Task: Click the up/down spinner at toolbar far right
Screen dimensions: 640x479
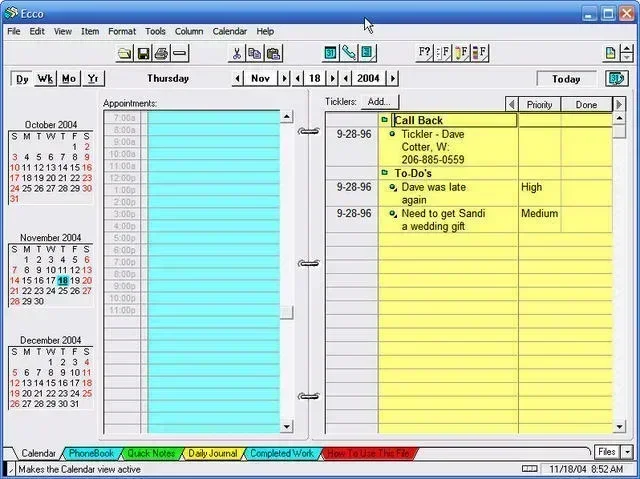Action: tap(627, 53)
